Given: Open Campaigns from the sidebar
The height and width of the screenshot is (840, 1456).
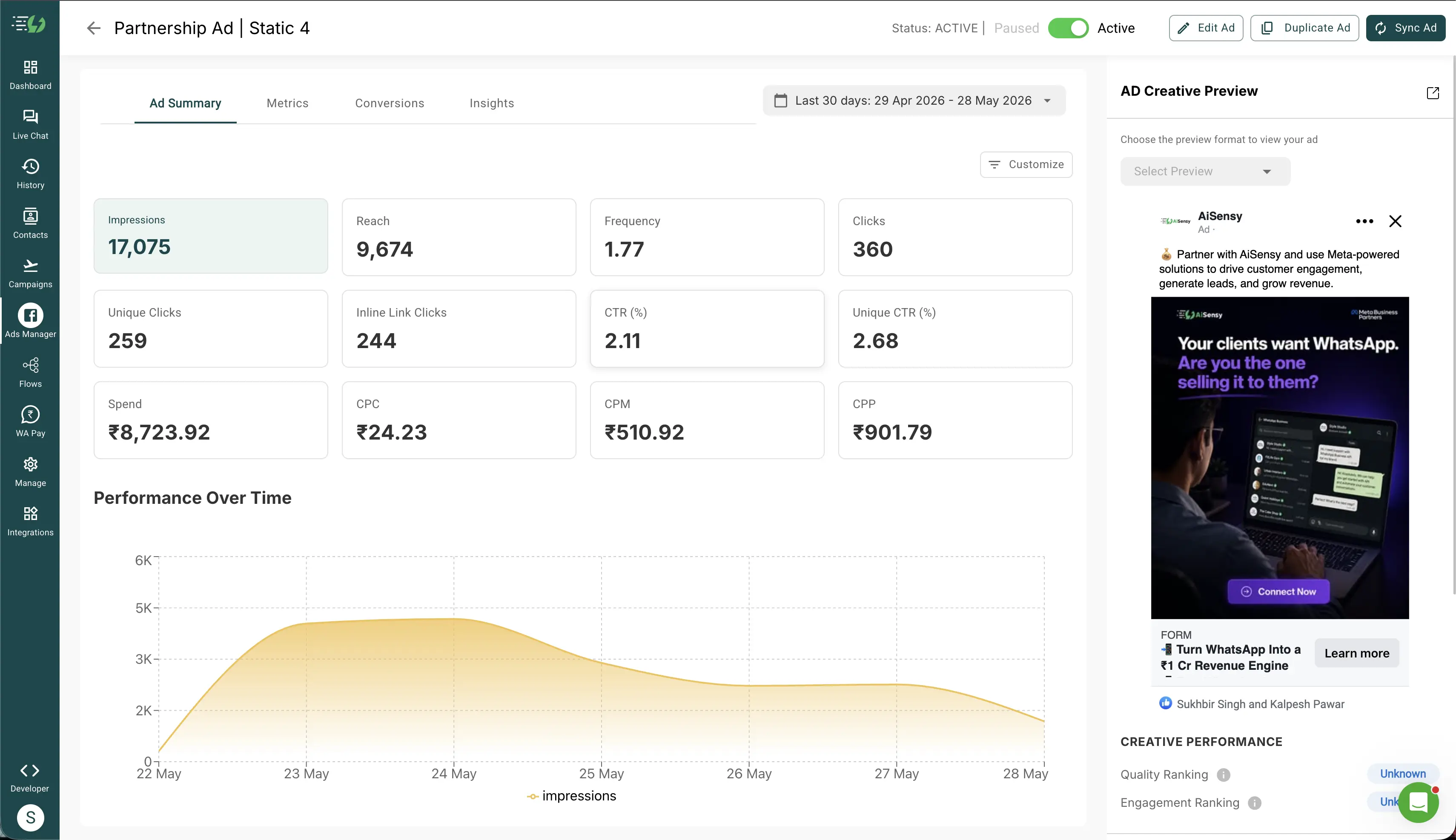Looking at the screenshot, I should (30, 274).
